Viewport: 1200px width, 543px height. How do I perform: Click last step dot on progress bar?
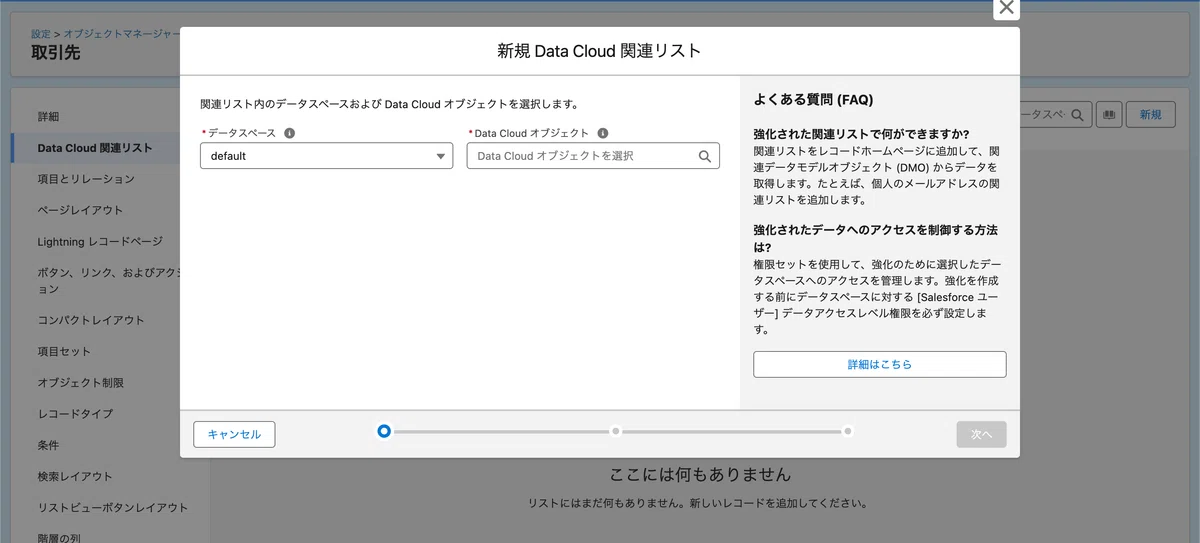click(x=848, y=431)
